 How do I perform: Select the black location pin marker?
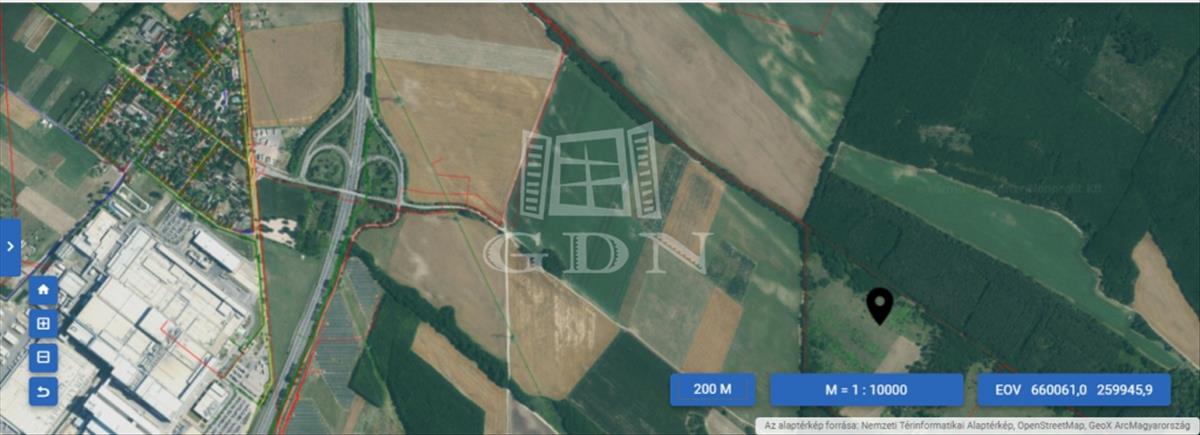[879, 306]
